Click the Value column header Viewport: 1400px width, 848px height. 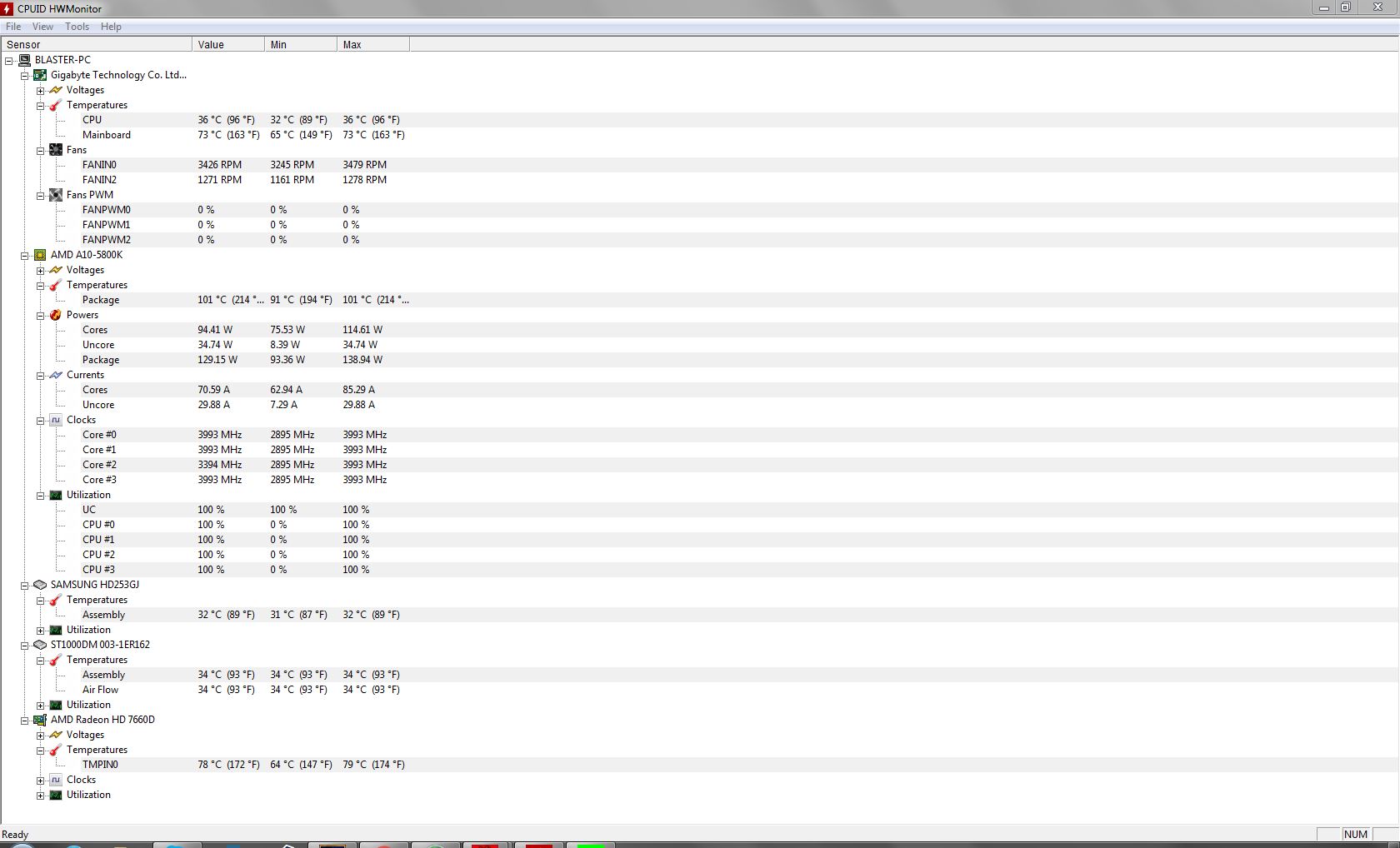[228, 45]
